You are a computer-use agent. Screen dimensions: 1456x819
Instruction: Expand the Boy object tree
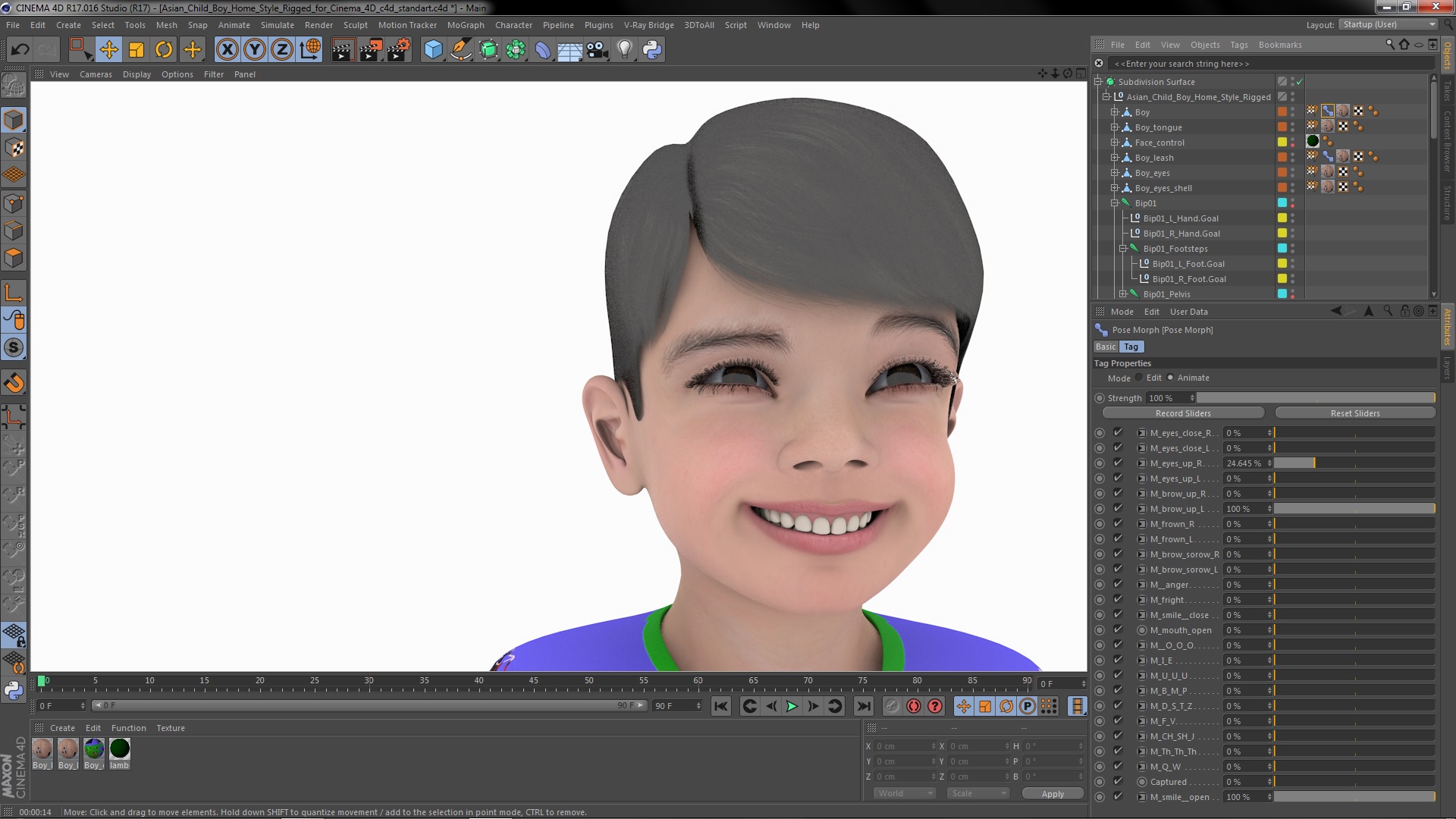1115,112
